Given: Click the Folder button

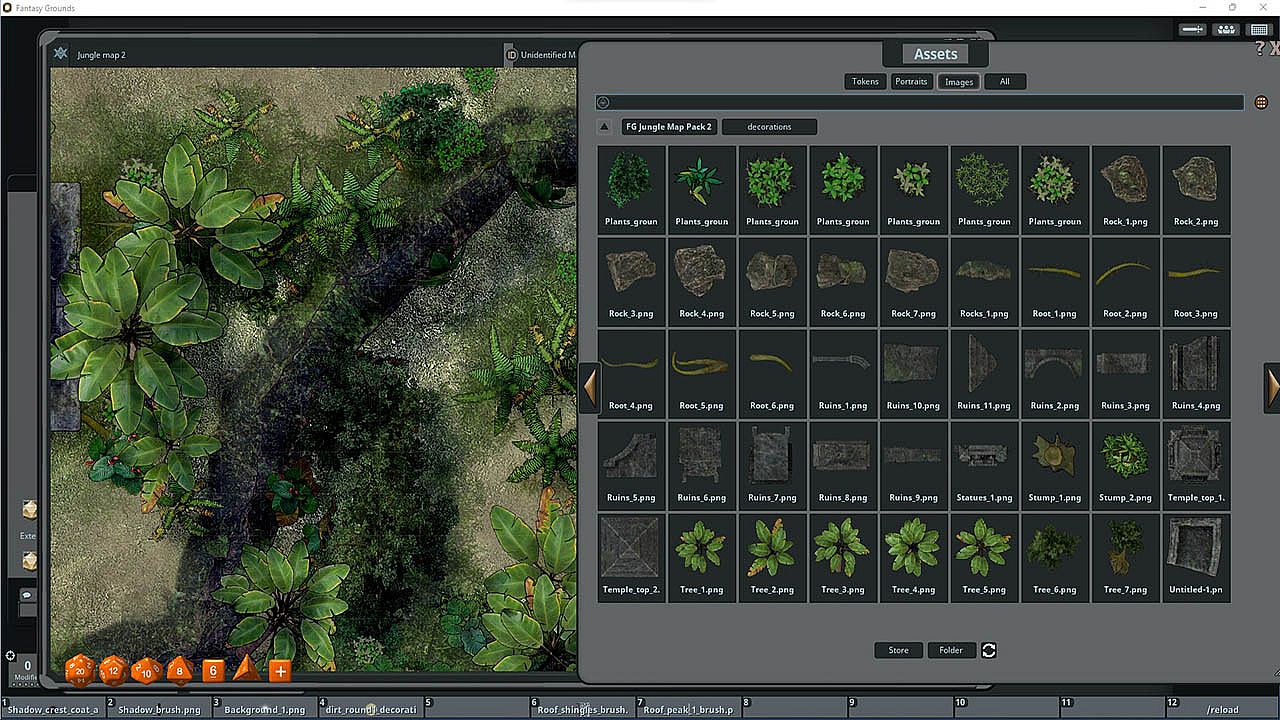Looking at the screenshot, I should click(951, 650).
